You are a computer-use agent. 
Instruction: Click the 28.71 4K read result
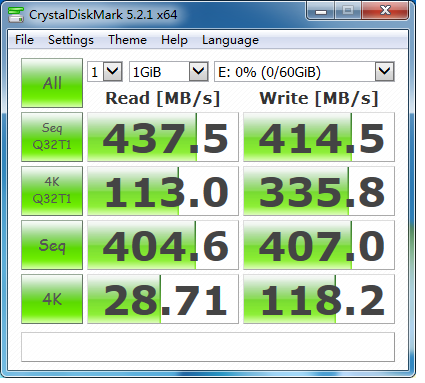(x=163, y=299)
